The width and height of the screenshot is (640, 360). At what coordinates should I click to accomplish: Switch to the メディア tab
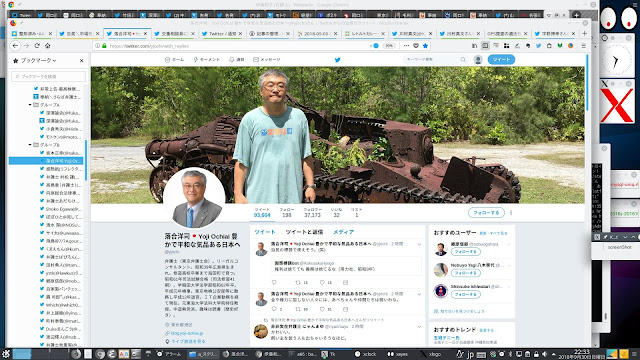[x=343, y=232]
